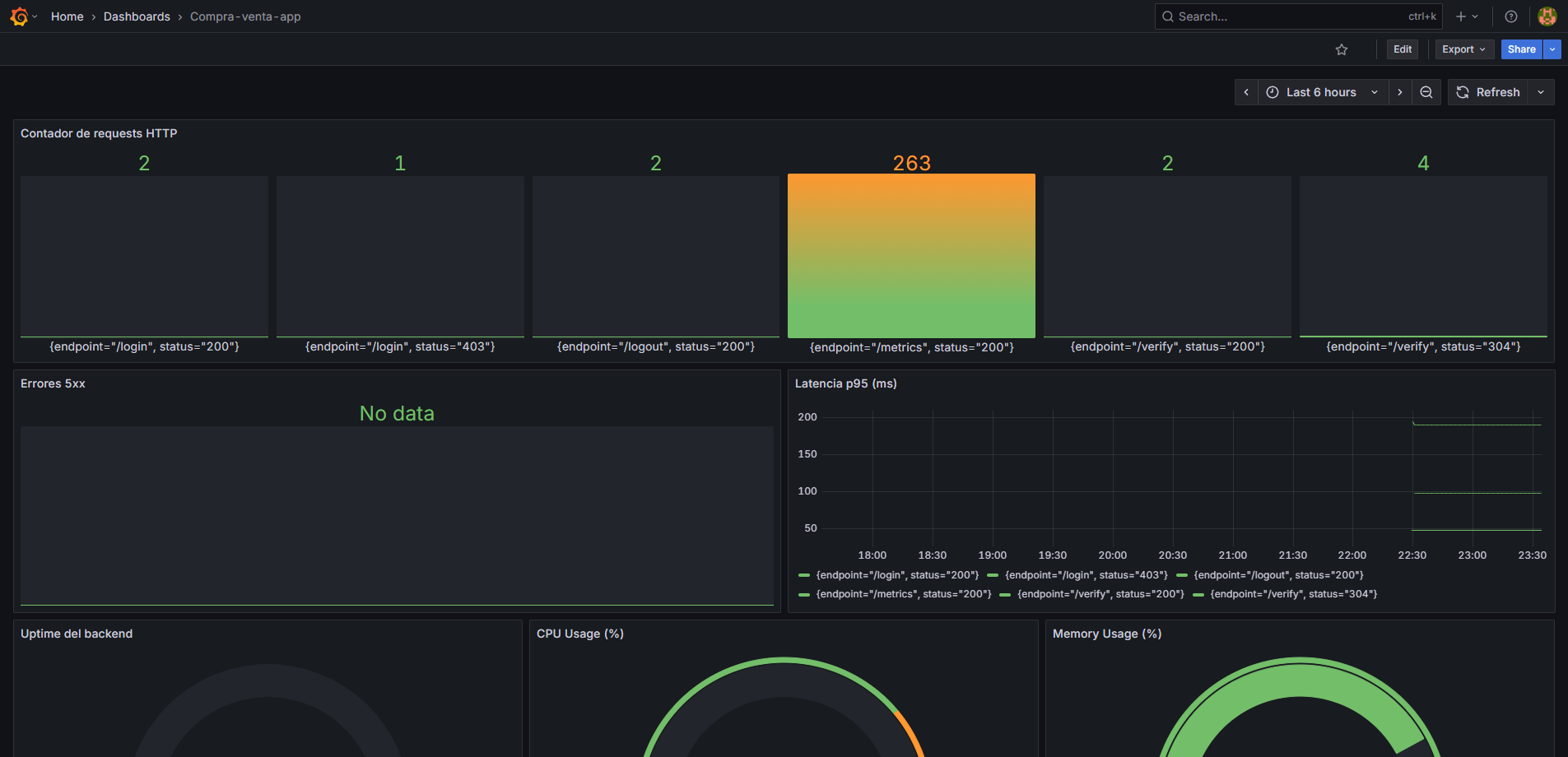Click the Share button
The image size is (1568, 757).
pyautogui.click(x=1522, y=49)
